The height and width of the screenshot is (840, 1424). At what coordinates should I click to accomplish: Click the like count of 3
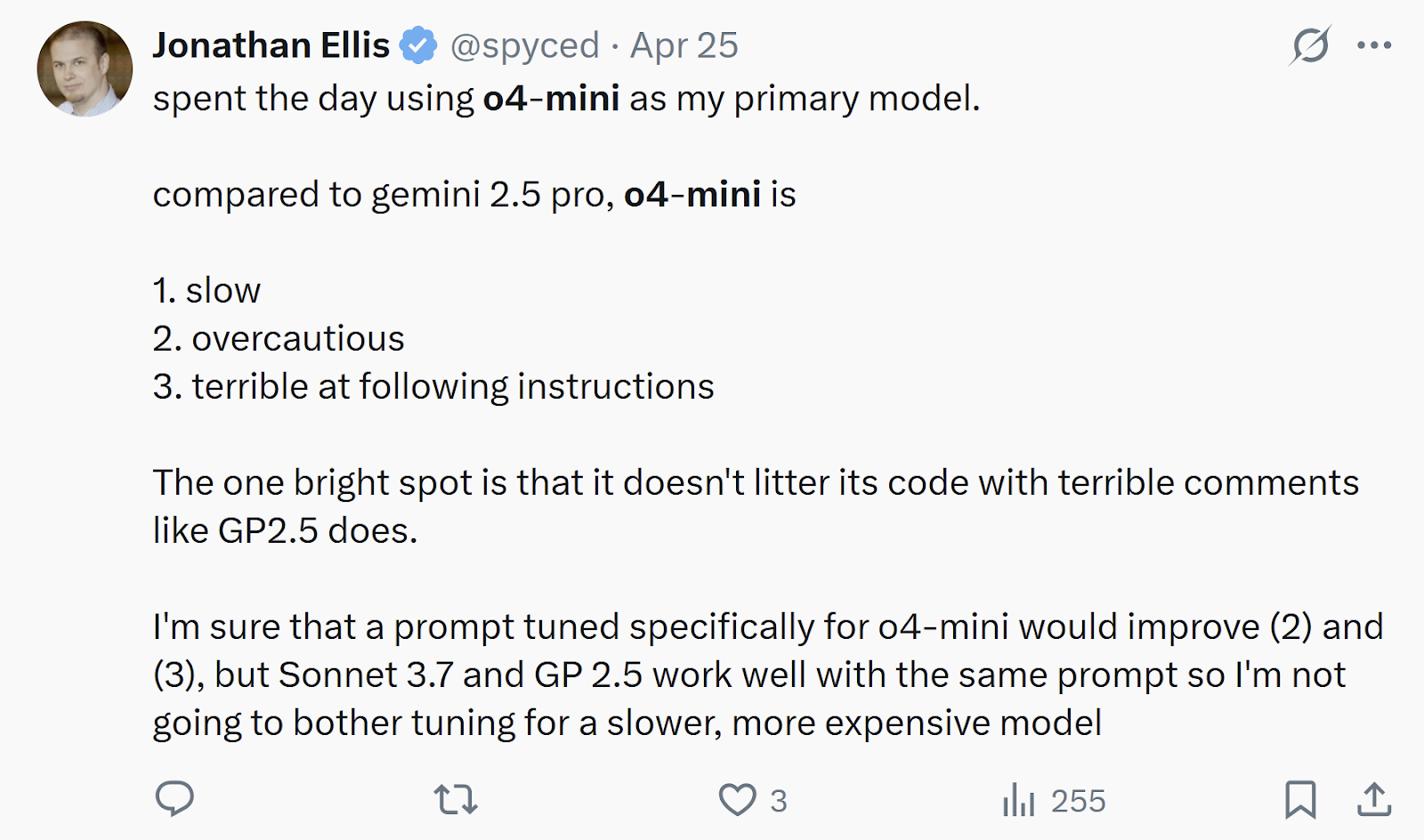pos(779,801)
